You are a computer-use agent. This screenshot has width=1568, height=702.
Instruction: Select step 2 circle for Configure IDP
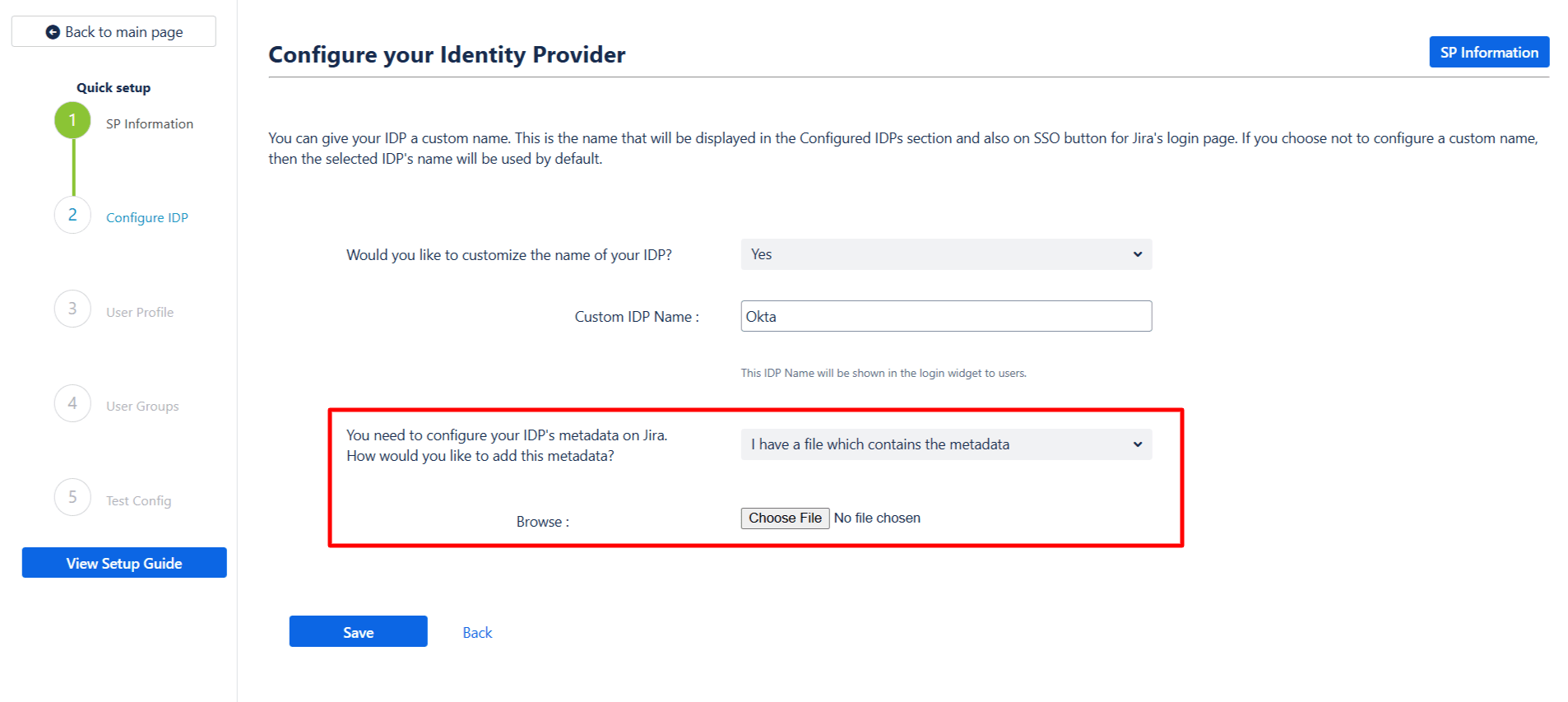tap(72, 215)
